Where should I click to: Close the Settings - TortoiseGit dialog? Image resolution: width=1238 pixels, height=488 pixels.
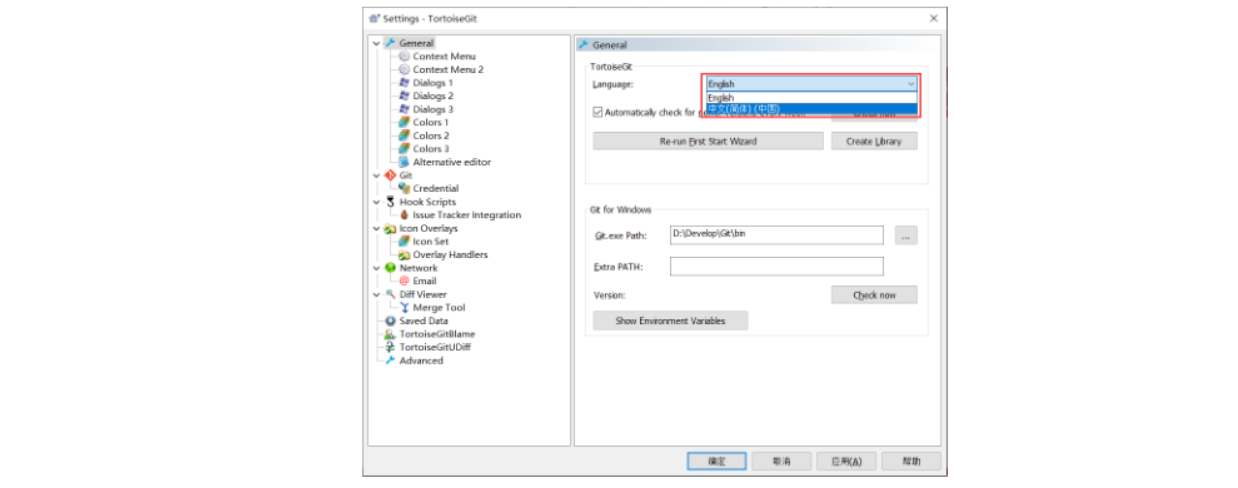[x=934, y=18]
